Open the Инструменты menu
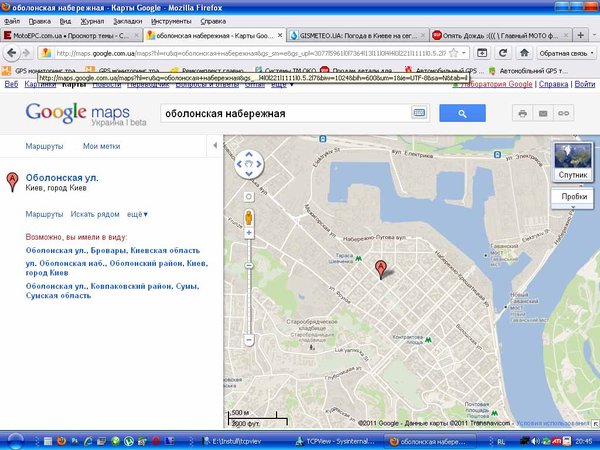This screenshot has height=450, width=600. (171, 21)
